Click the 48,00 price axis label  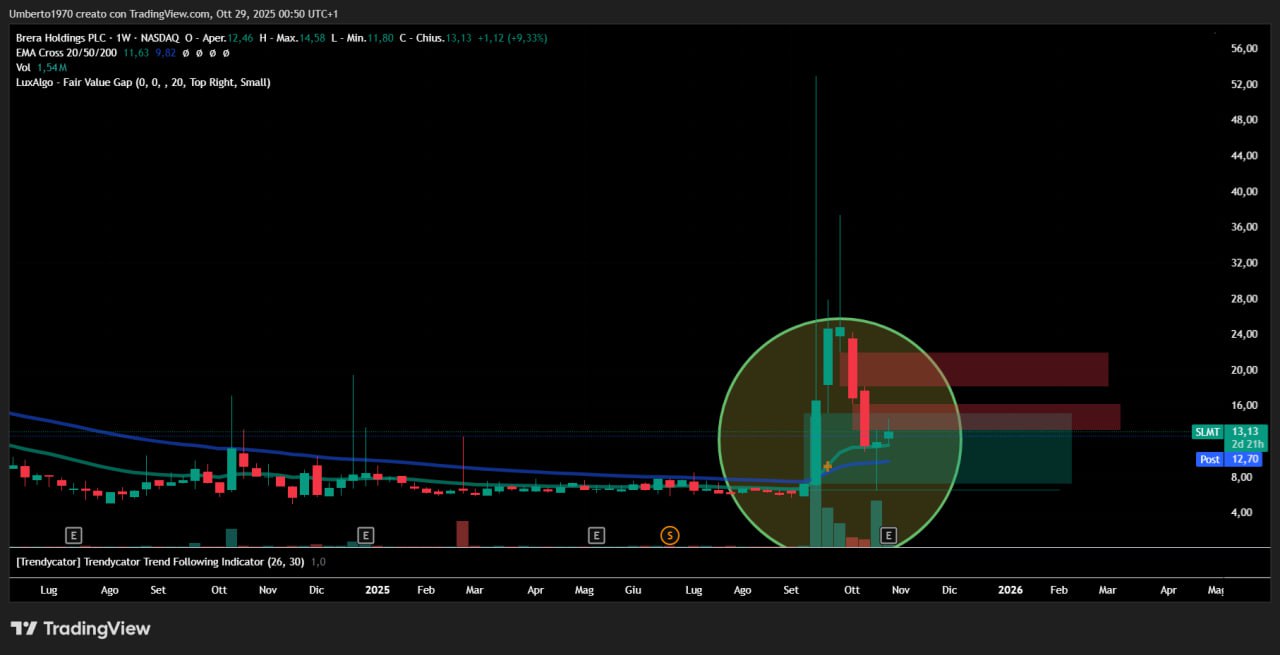1244,120
